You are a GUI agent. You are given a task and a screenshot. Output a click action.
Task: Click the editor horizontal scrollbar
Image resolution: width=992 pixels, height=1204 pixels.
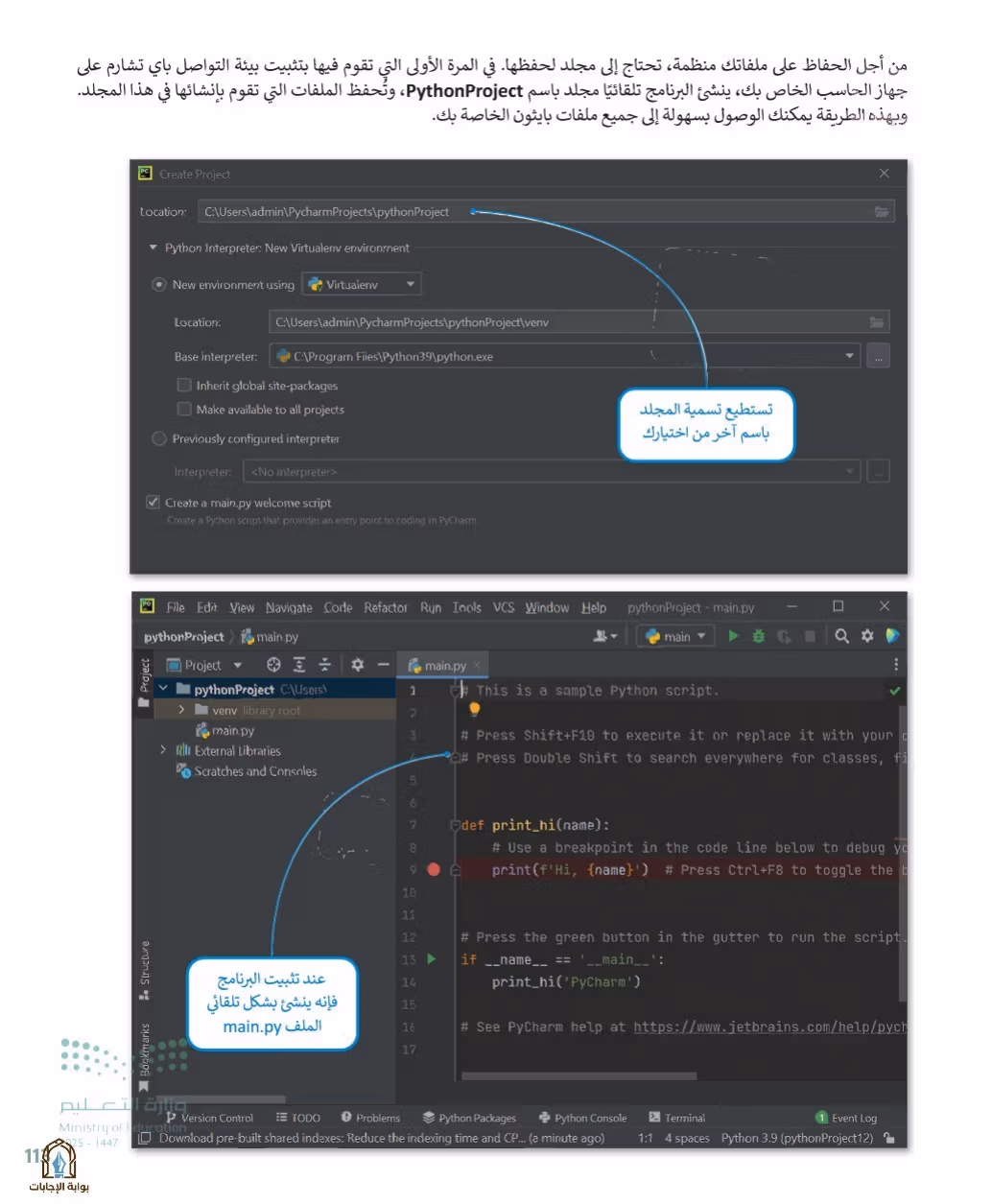579,1075
